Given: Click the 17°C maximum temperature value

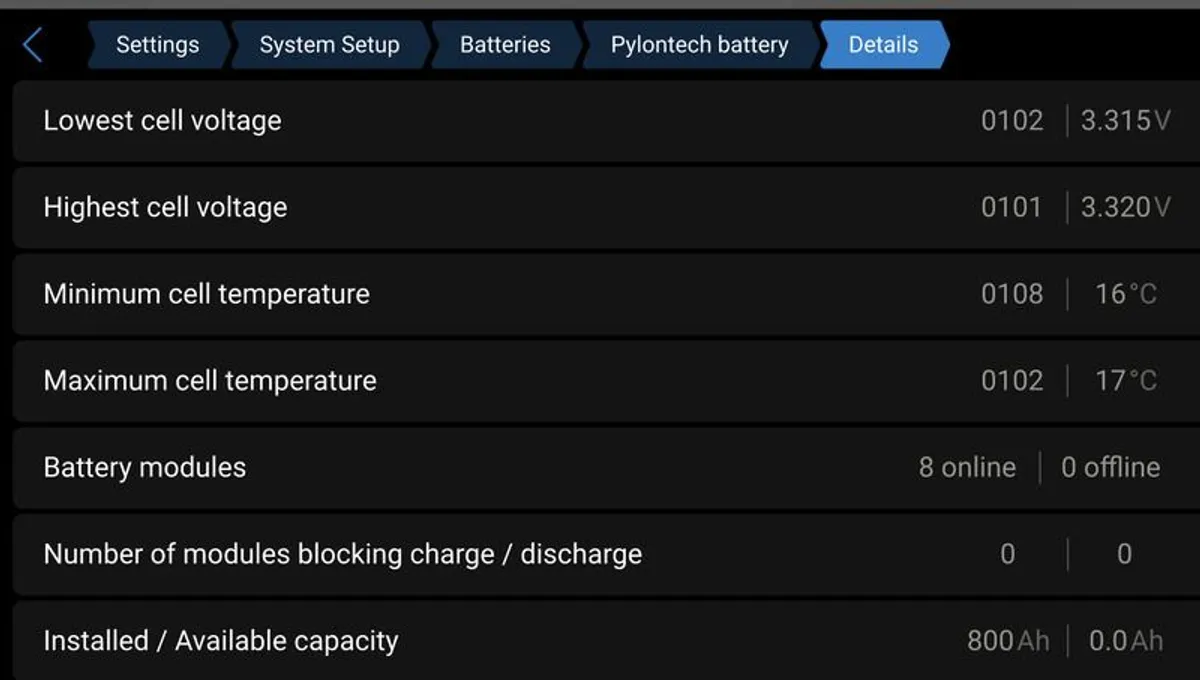Looking at the screenshot, I should (x=1126, y=381).
